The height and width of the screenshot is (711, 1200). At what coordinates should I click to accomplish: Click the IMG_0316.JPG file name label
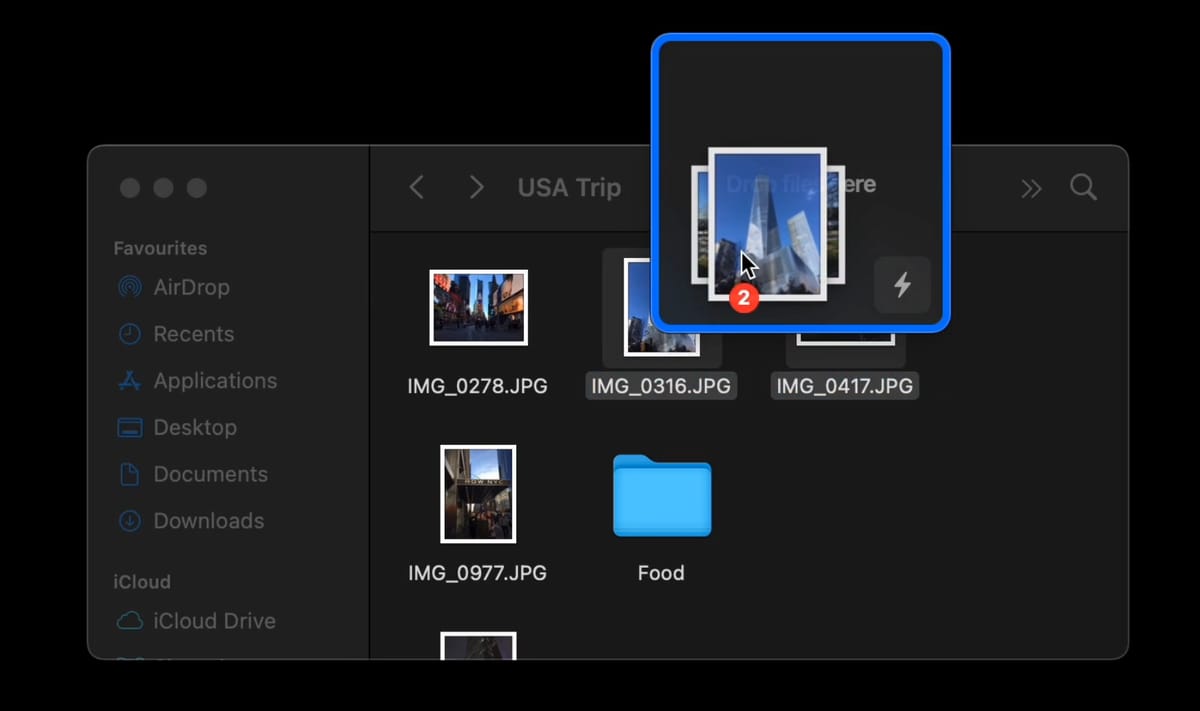[x=661, y=386]
